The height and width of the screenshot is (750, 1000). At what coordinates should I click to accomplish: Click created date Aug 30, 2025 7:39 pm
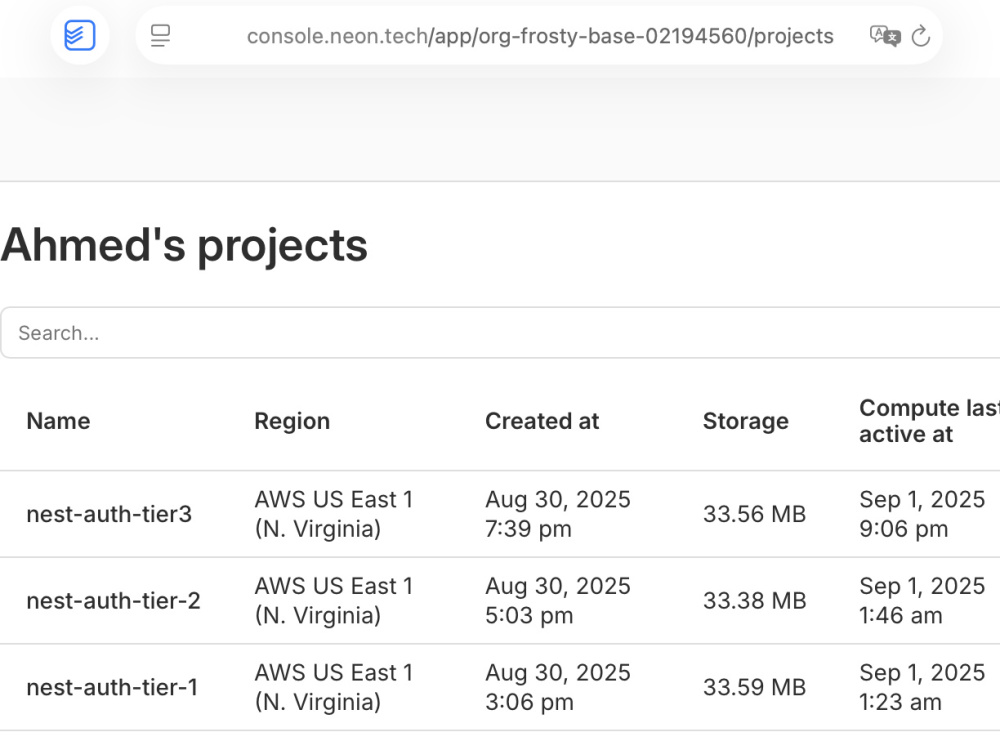557,514
